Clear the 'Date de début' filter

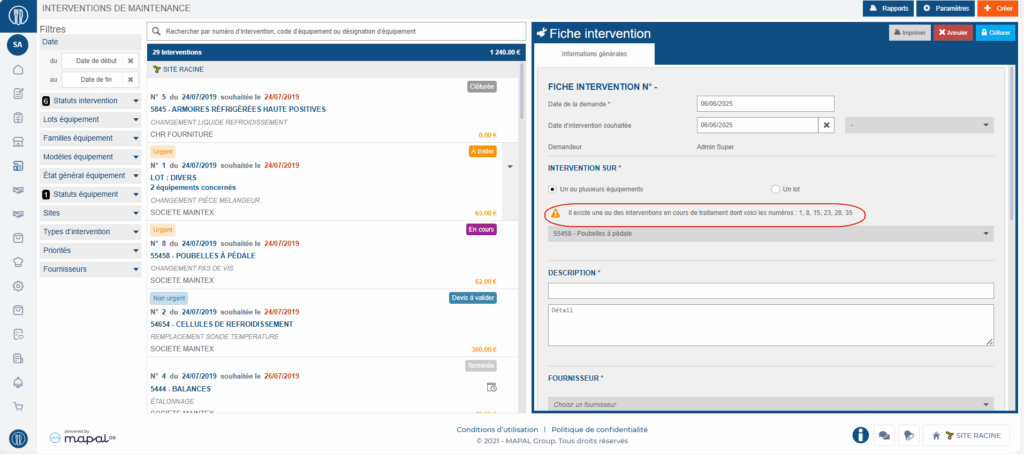[130, 61]
